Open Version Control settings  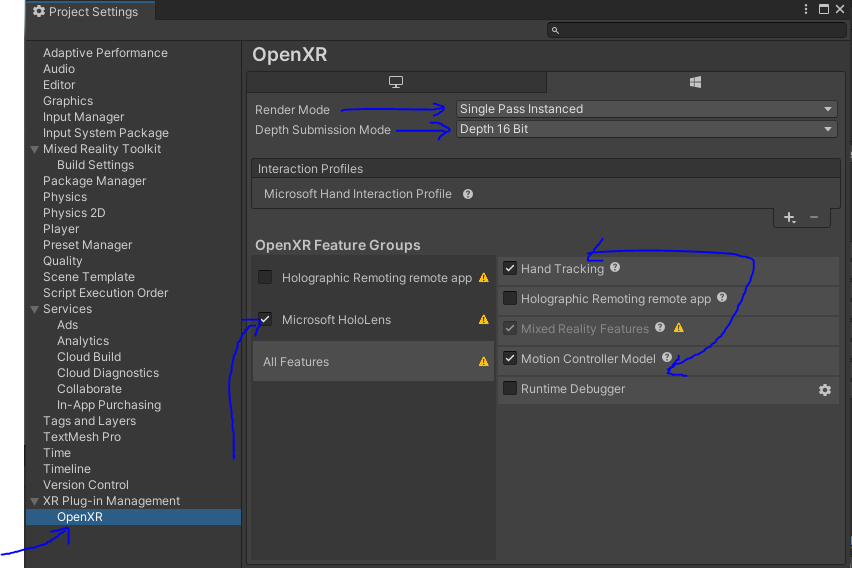point(86,485)
